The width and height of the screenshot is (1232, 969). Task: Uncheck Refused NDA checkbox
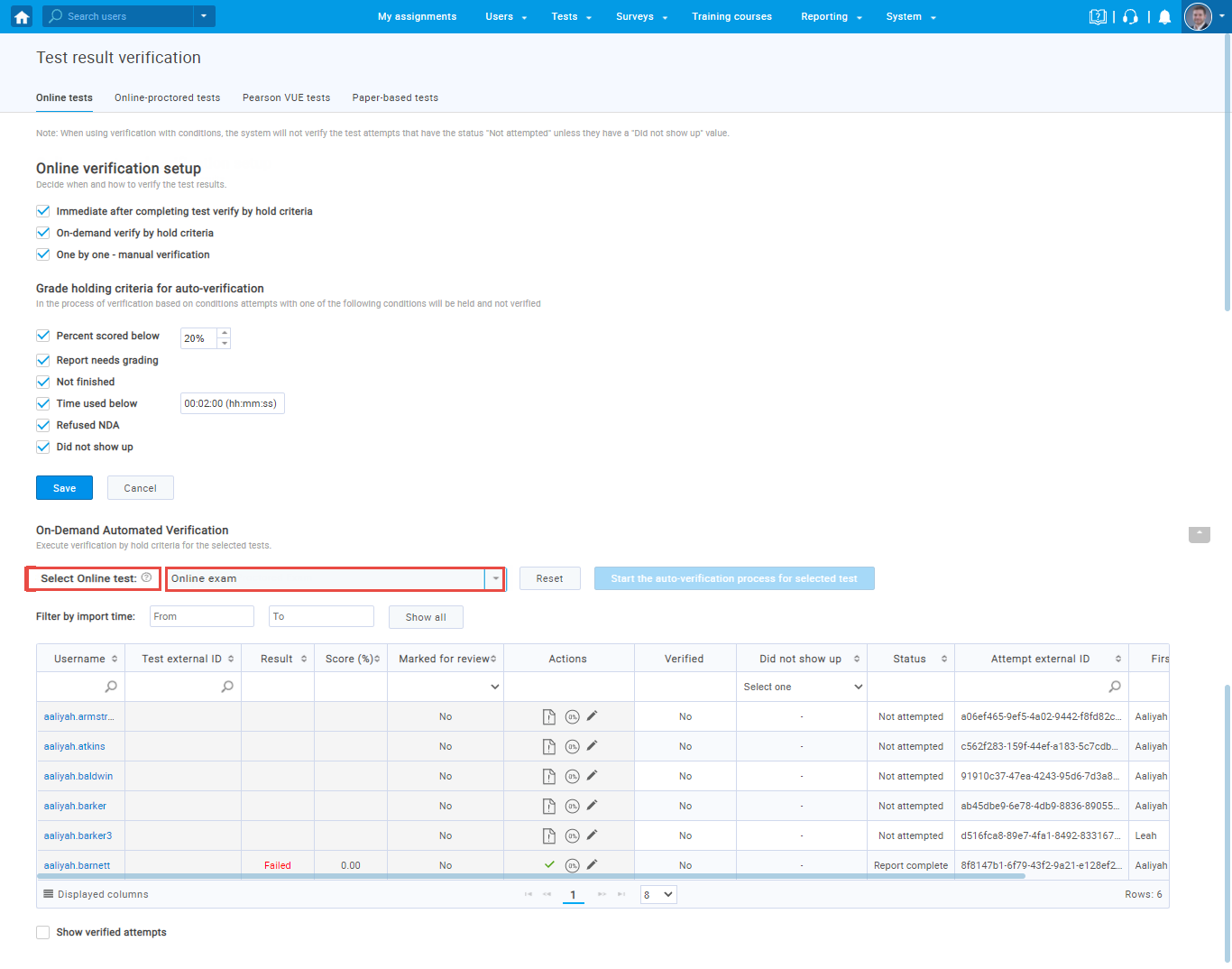[42, 425]
